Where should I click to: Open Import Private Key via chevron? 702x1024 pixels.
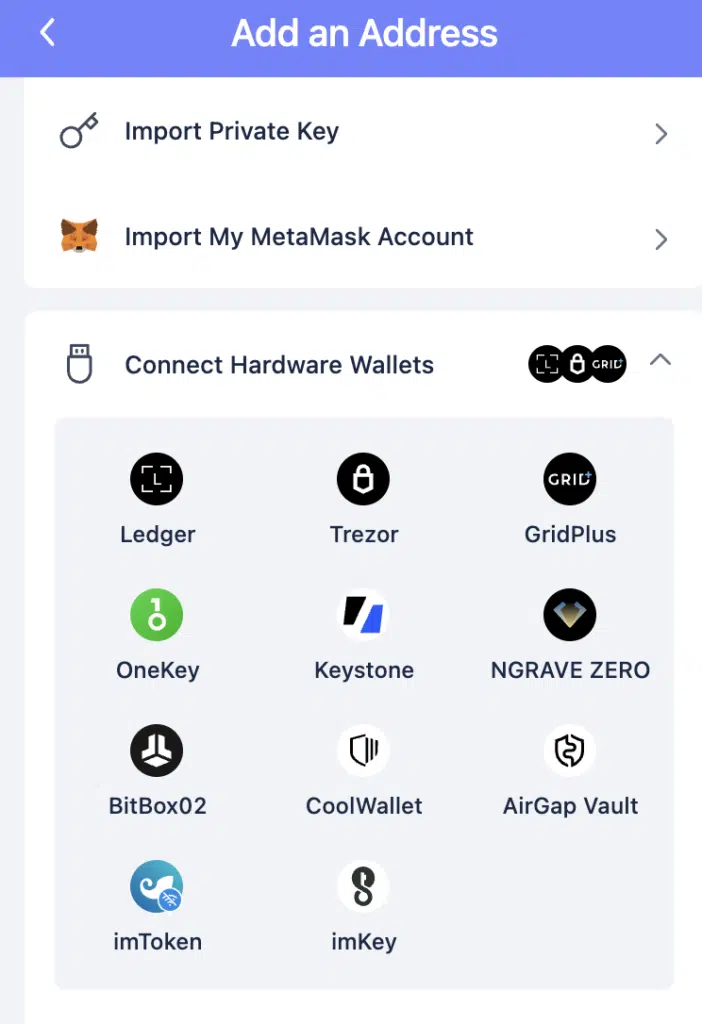[x=660, y=133]
